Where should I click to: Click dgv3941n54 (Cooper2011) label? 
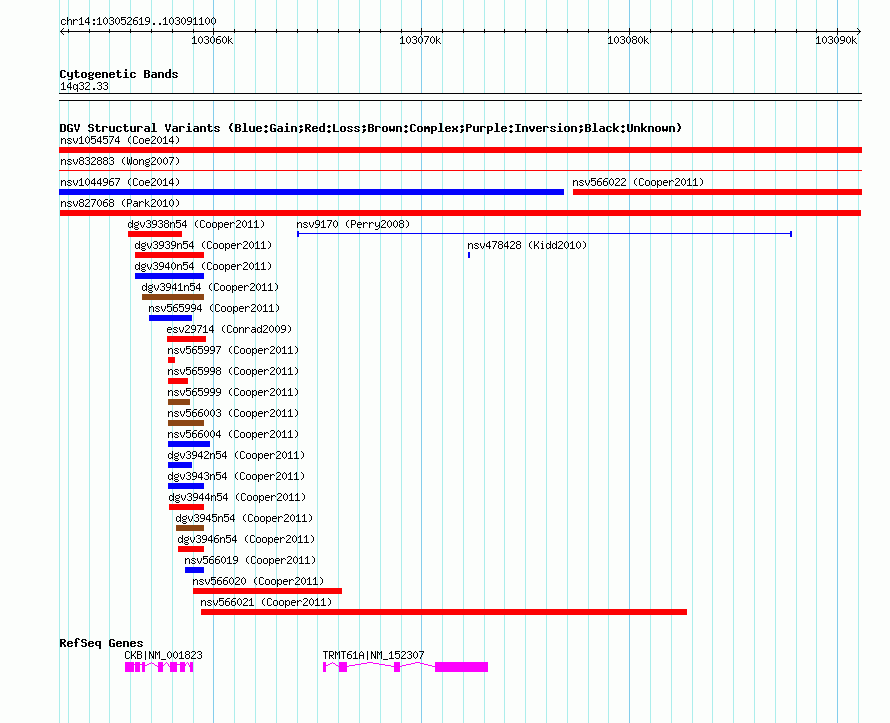click(211, 287)
